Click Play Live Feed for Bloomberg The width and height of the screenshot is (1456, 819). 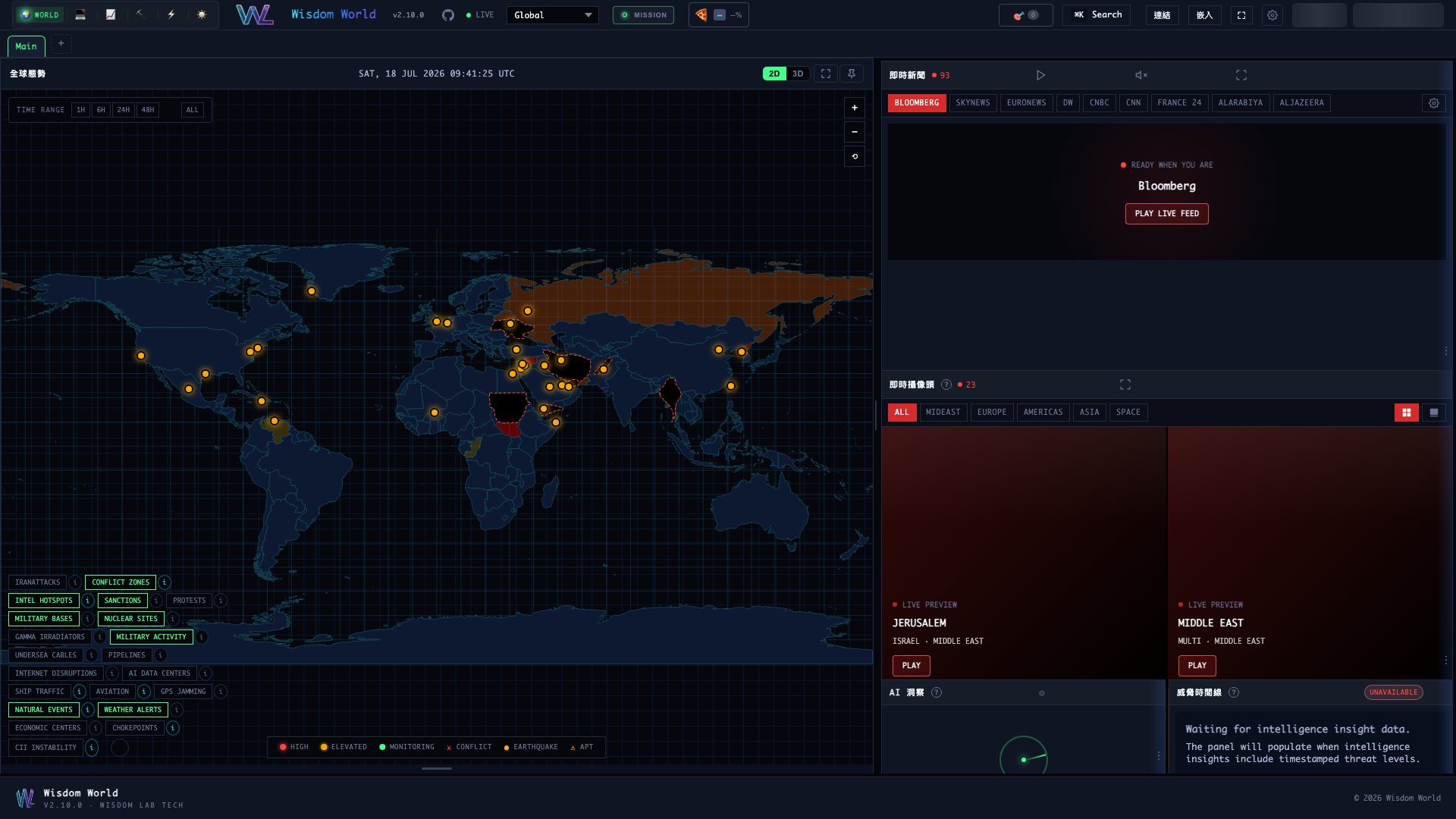1167,214
